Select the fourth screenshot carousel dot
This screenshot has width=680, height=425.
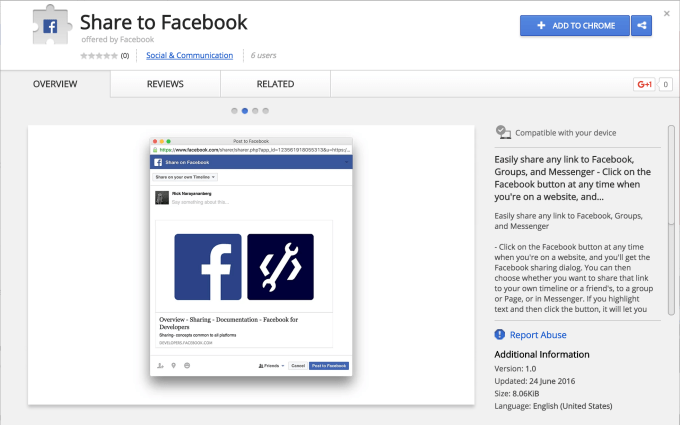(265, 111)
